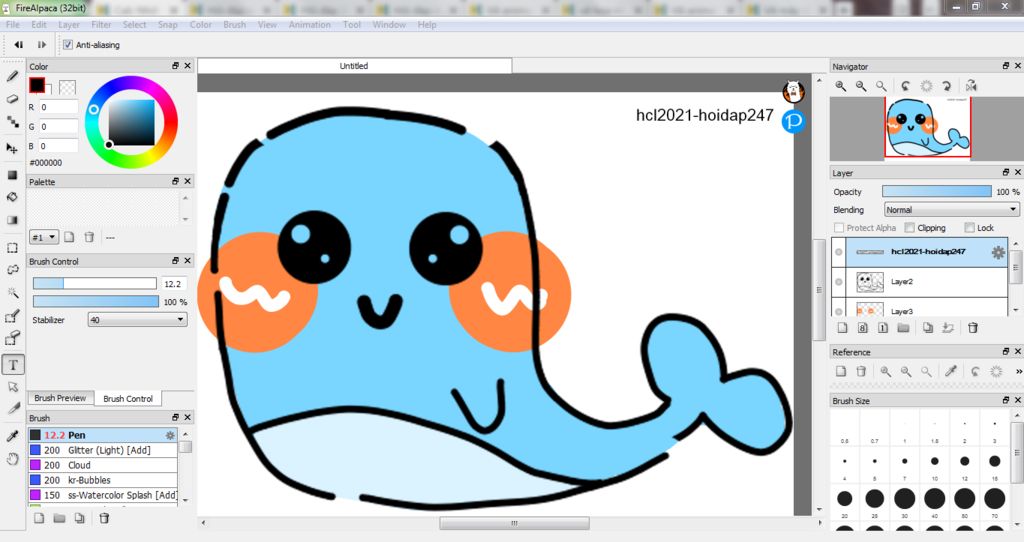This screenshot has width=1024, height=542.
Task: Activate the Text tool
Action: pyautogui.click(x=13, y=365)
